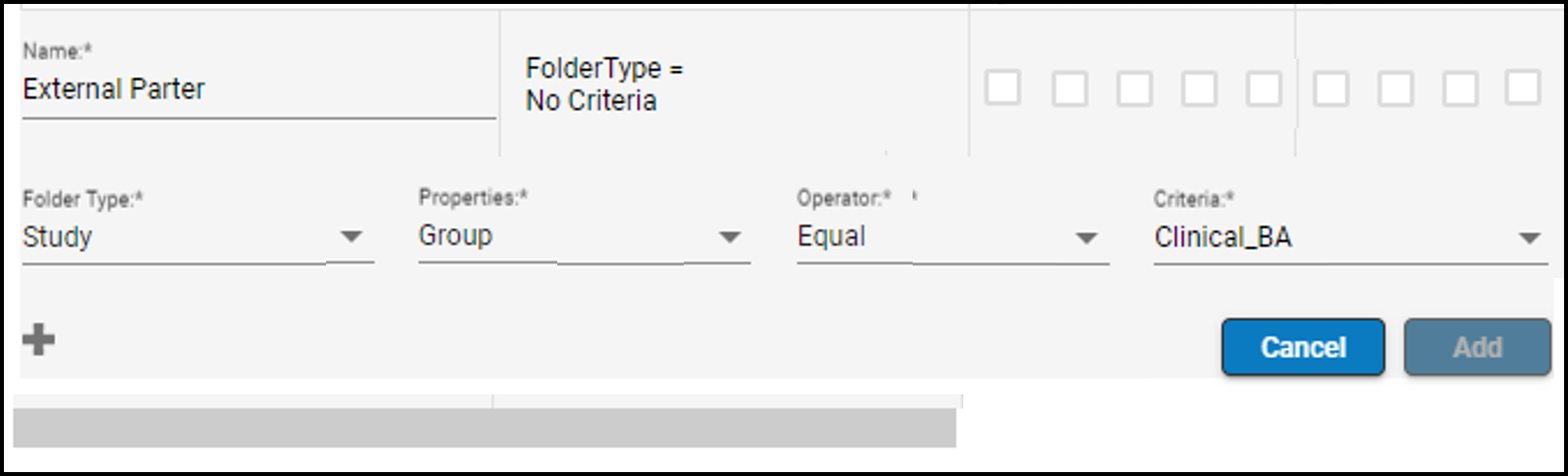Select the FolderType No Criteria label
The height and width of the screenshot is (476, 1568).
tap(604, 83)
